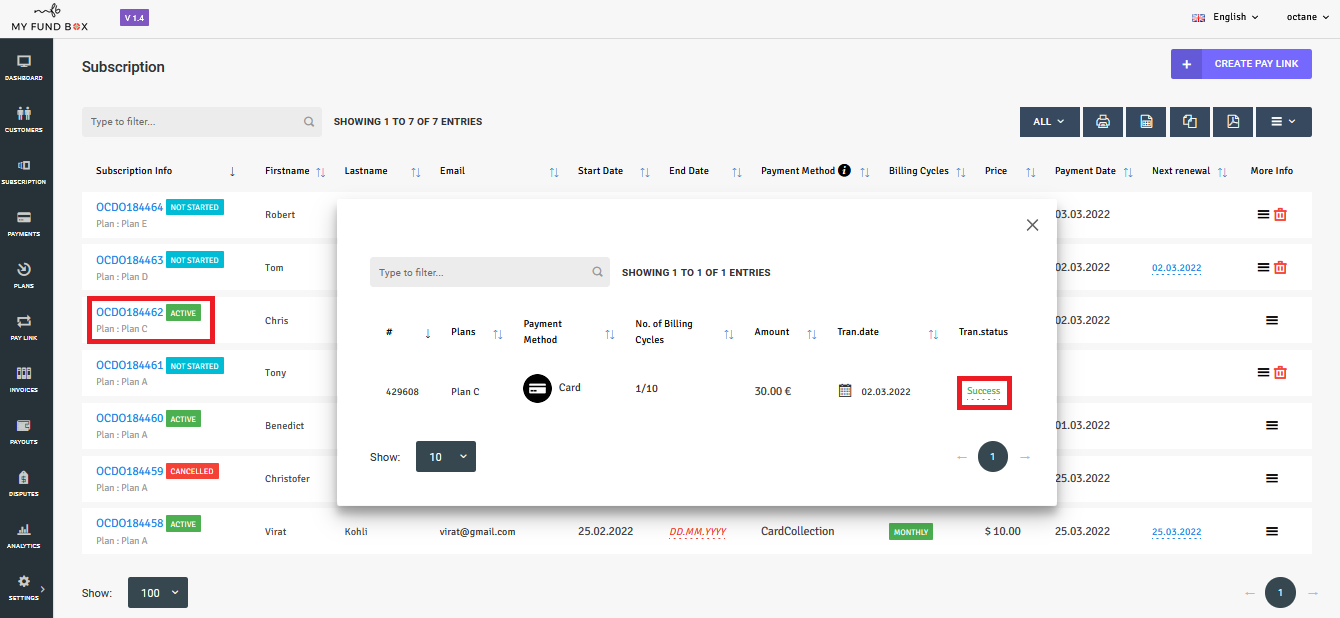Click the print icon in the toolbar
1340x618 pixels.
[x=1102, y=121]
